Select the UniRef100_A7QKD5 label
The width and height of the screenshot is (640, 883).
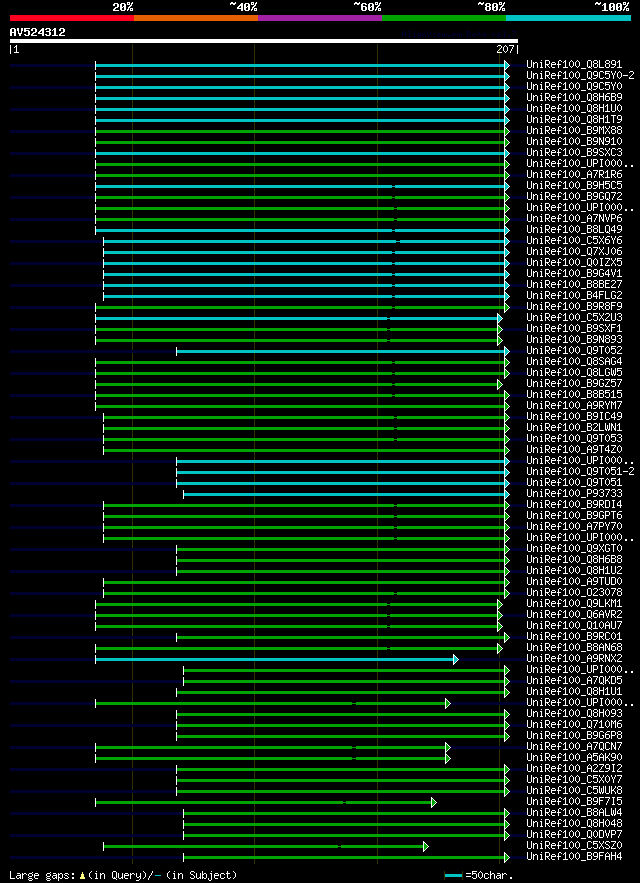(x=574, y=680)
